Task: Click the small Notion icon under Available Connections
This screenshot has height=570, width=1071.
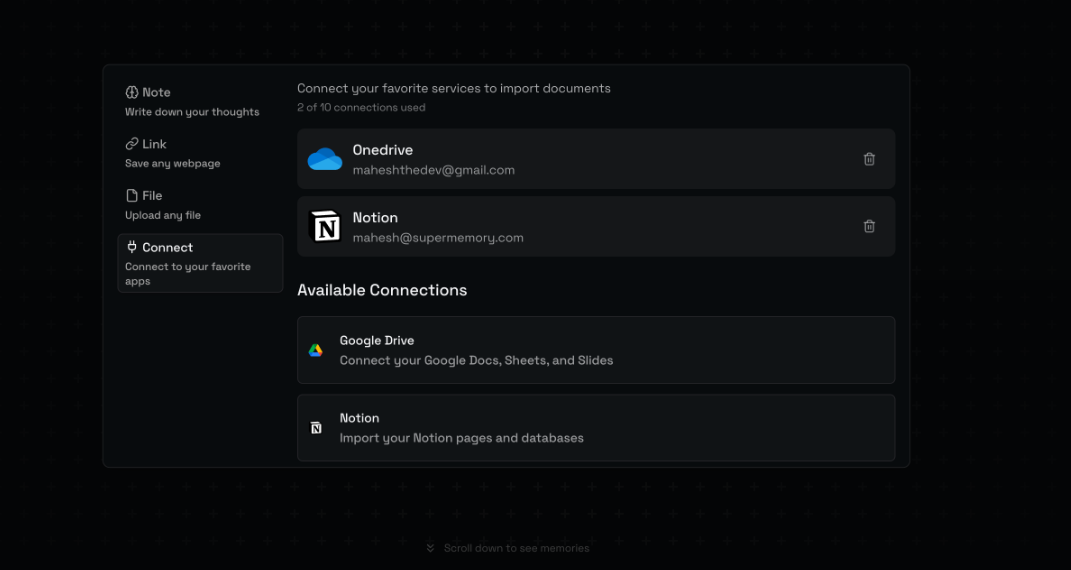Action: [x=316, y=428]
